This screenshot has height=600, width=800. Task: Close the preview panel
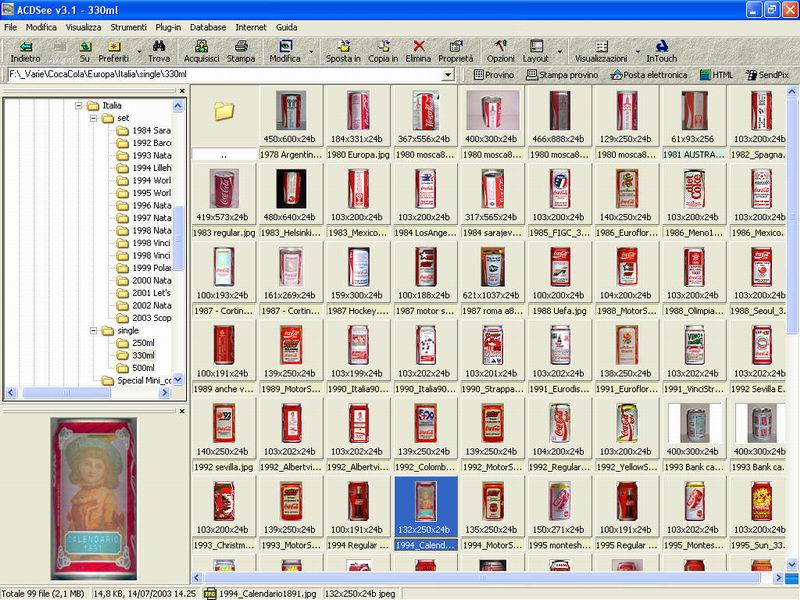click(182, 411)
